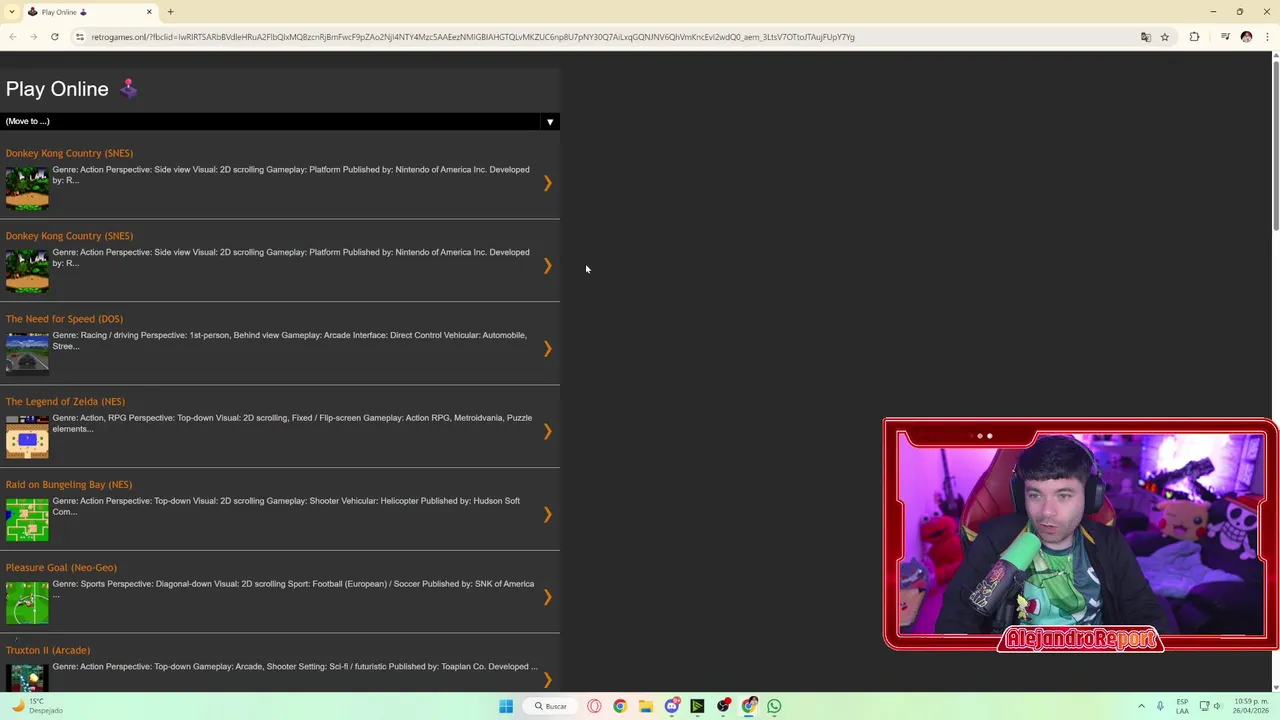Click Pleasure Goal game thumbnail
The width and height of the screenshot is (1280, 720).
coord(27,603)
